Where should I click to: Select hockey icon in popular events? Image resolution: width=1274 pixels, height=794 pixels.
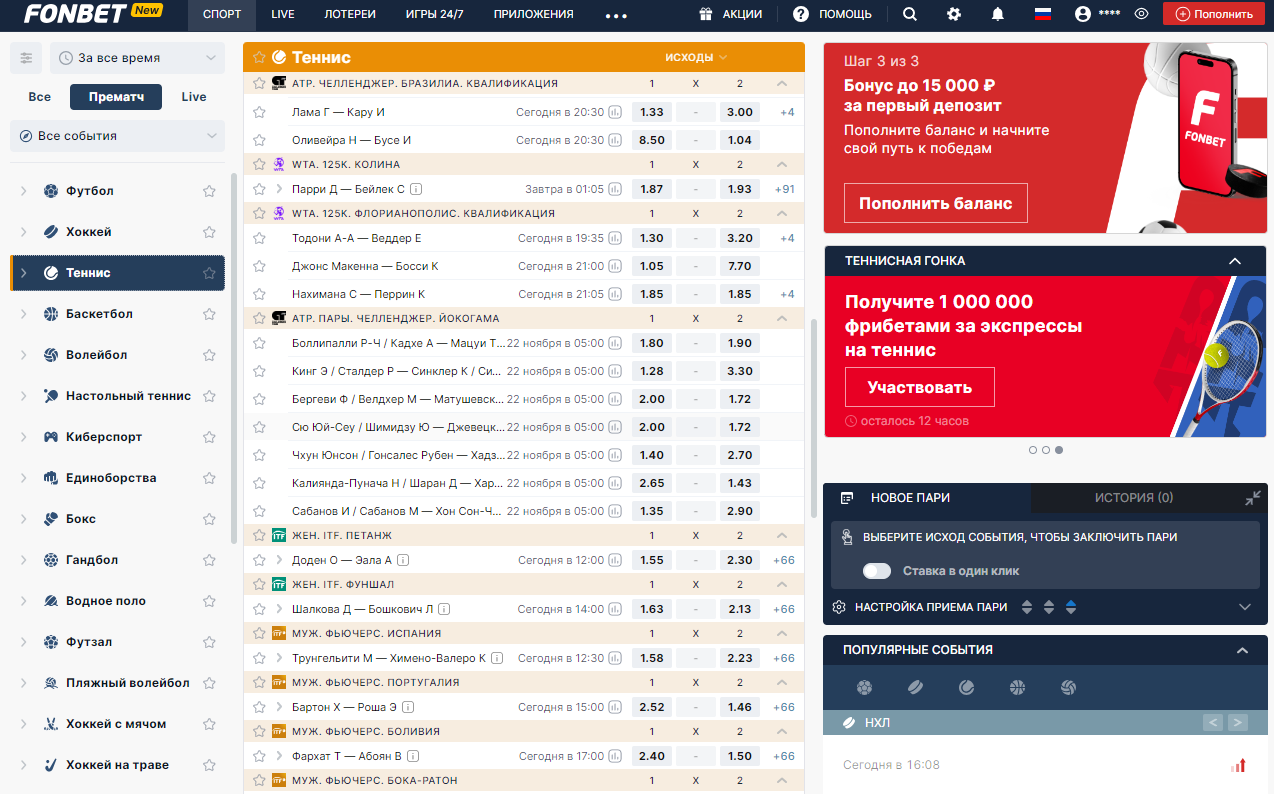[x=915, y=687]
